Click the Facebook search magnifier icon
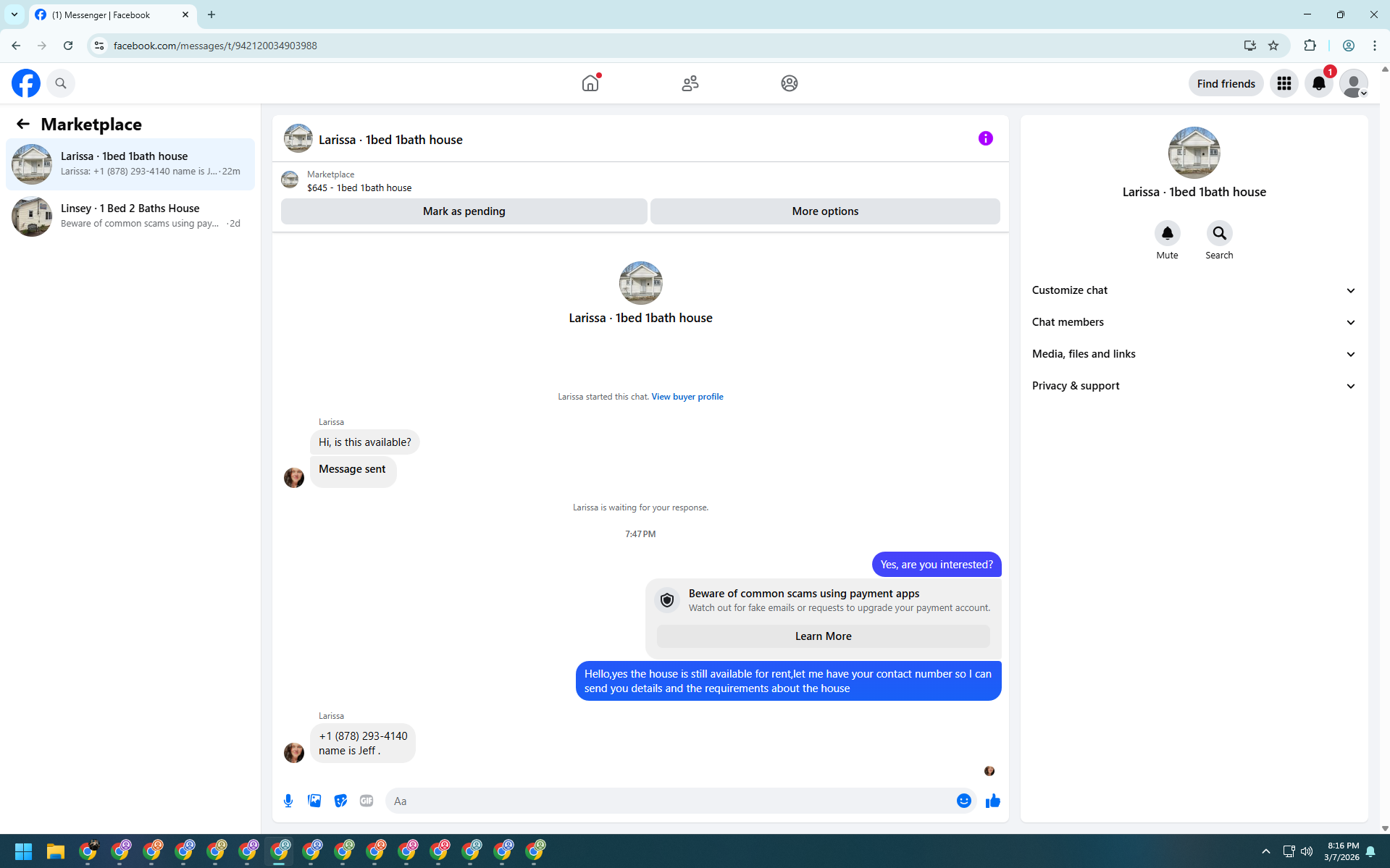This screenshot has width=1390, height=868. (61, 83)
